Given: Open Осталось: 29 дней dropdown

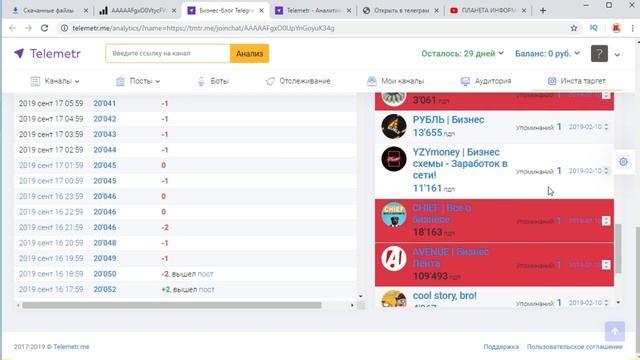Looking at the screenshot, I should (462, 53).
